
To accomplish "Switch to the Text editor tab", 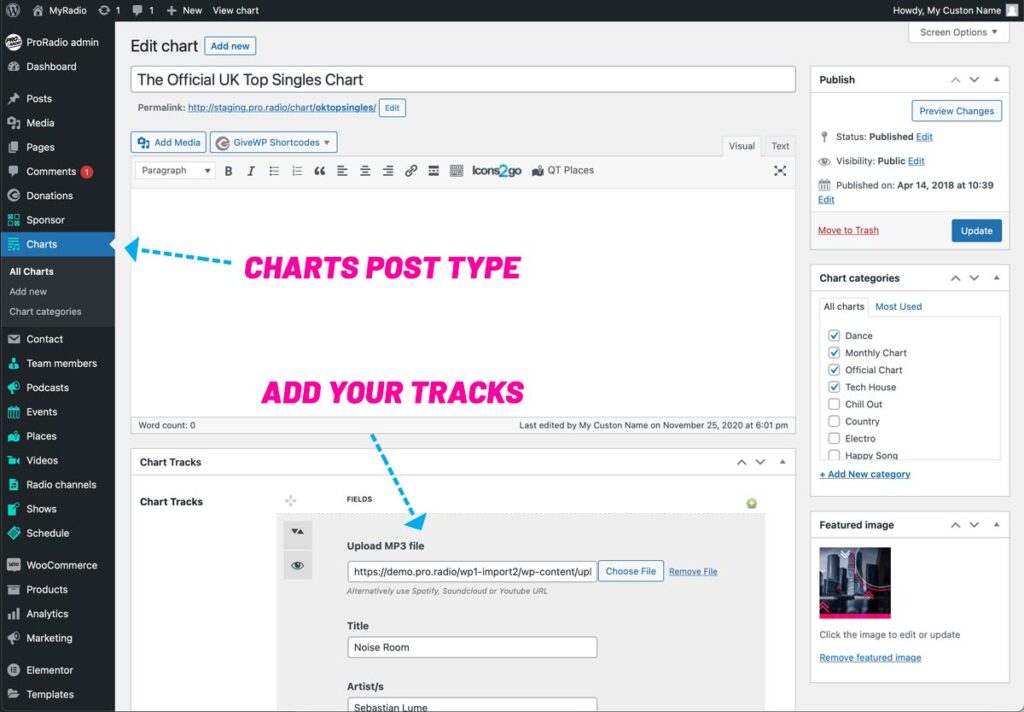I will [x=780, y=146].
